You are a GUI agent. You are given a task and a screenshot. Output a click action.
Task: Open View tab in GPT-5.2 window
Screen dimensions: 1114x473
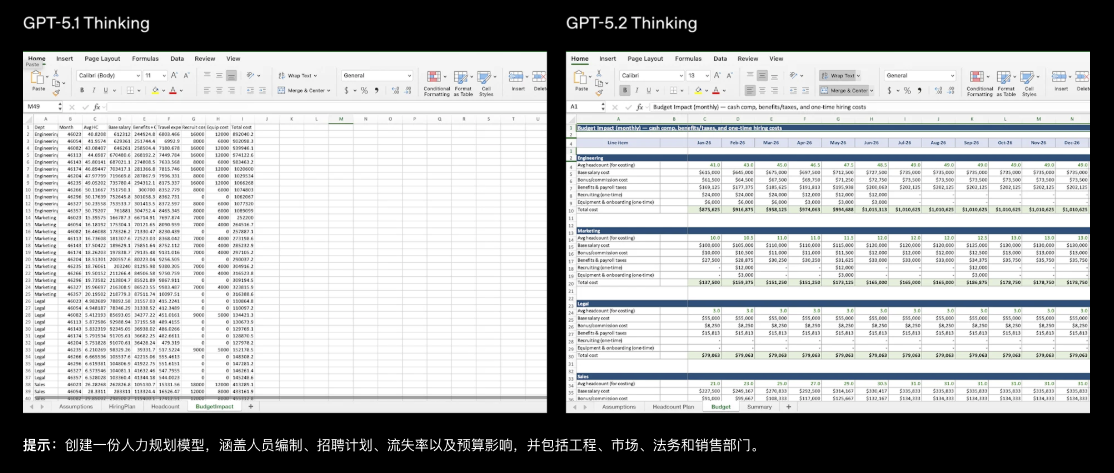[776, 58]
